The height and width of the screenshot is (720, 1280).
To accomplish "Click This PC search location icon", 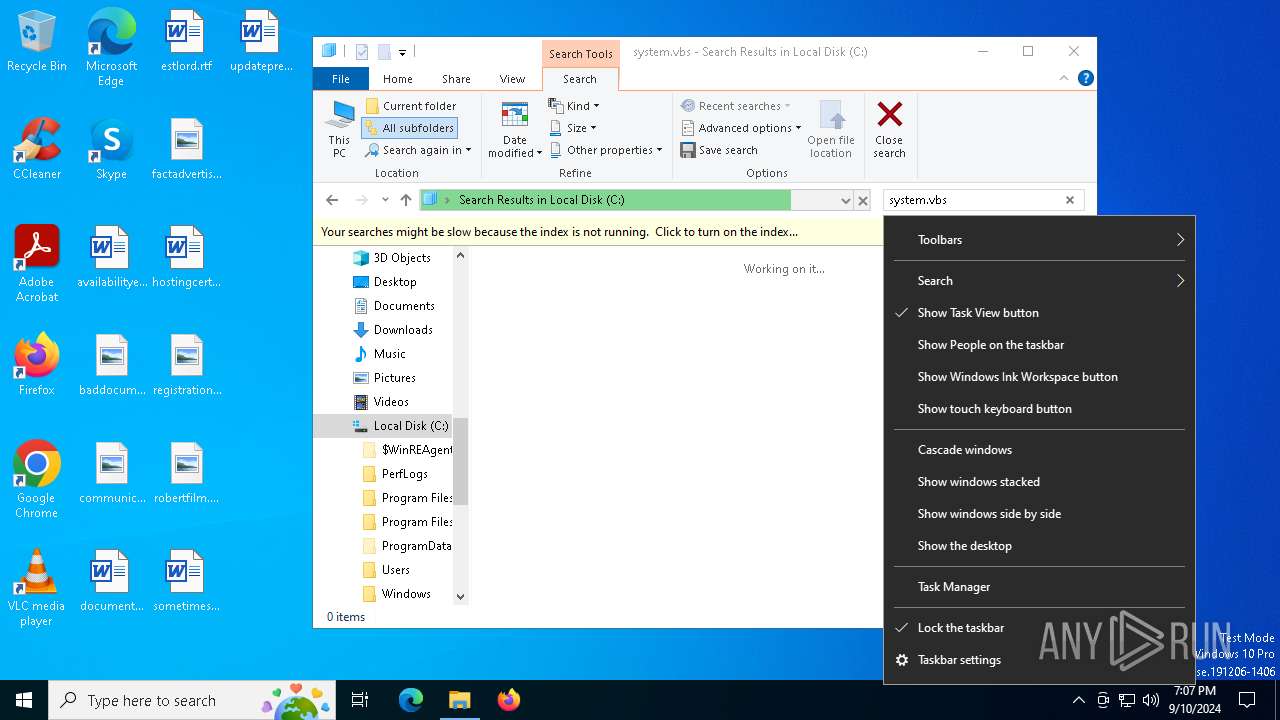I will [x=340, y=129].
